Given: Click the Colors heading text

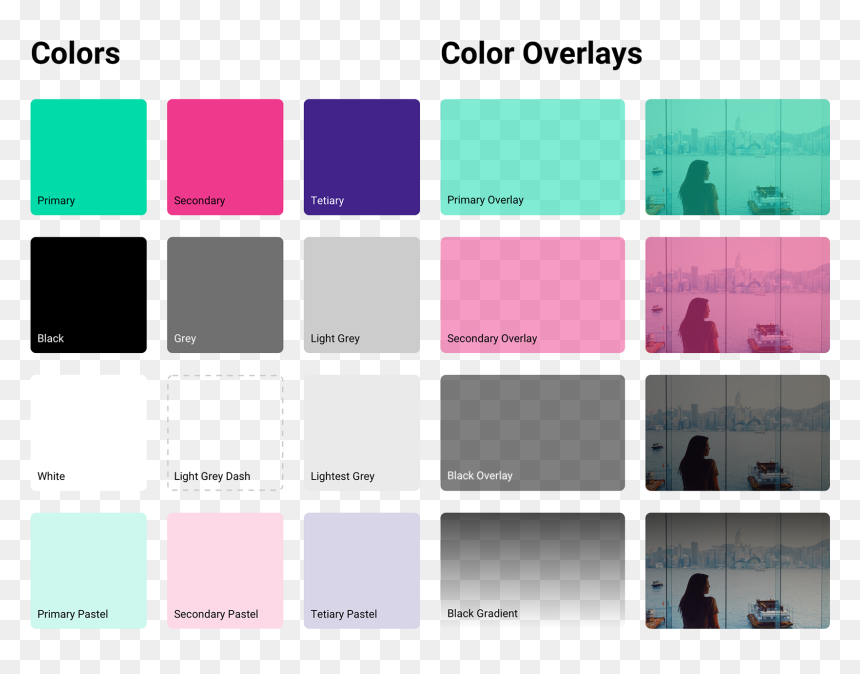Looking at the screenshot, I should pyautogui.click(x=75, y=54).
